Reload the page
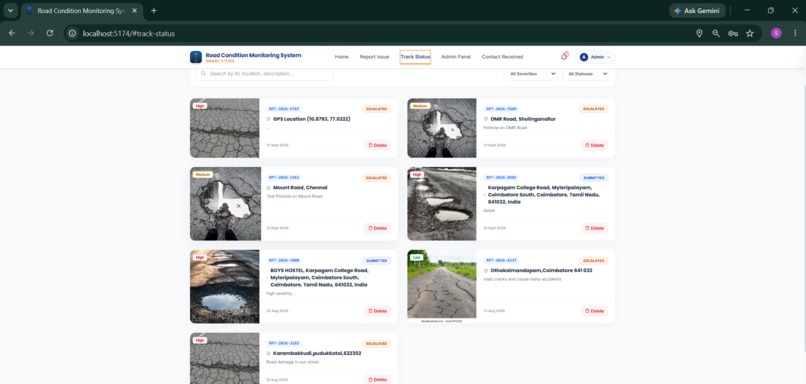This screenshot has height=384, width=806. click(x=50, y=33)
